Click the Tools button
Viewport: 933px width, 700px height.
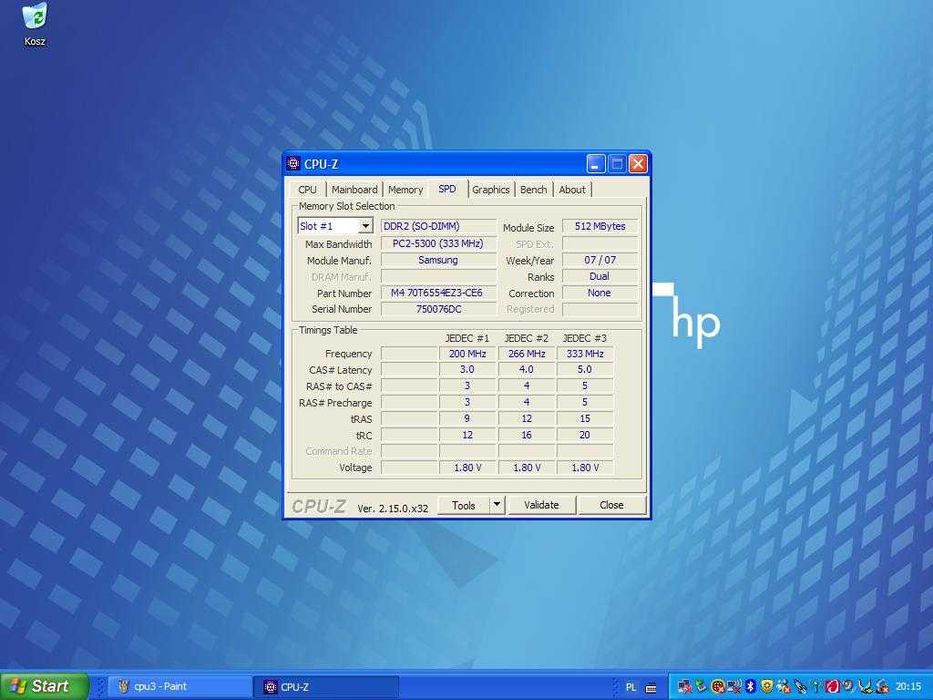[464, 505]
